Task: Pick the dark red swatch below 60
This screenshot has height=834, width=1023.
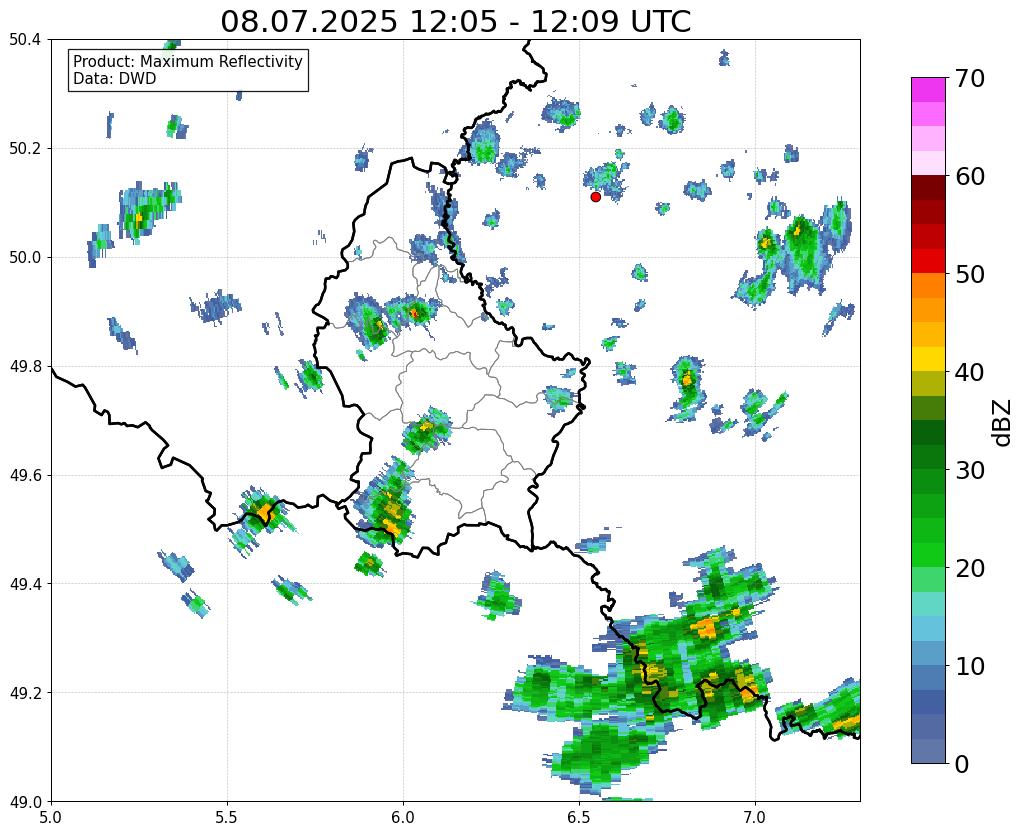Action: tap(928, 188)
